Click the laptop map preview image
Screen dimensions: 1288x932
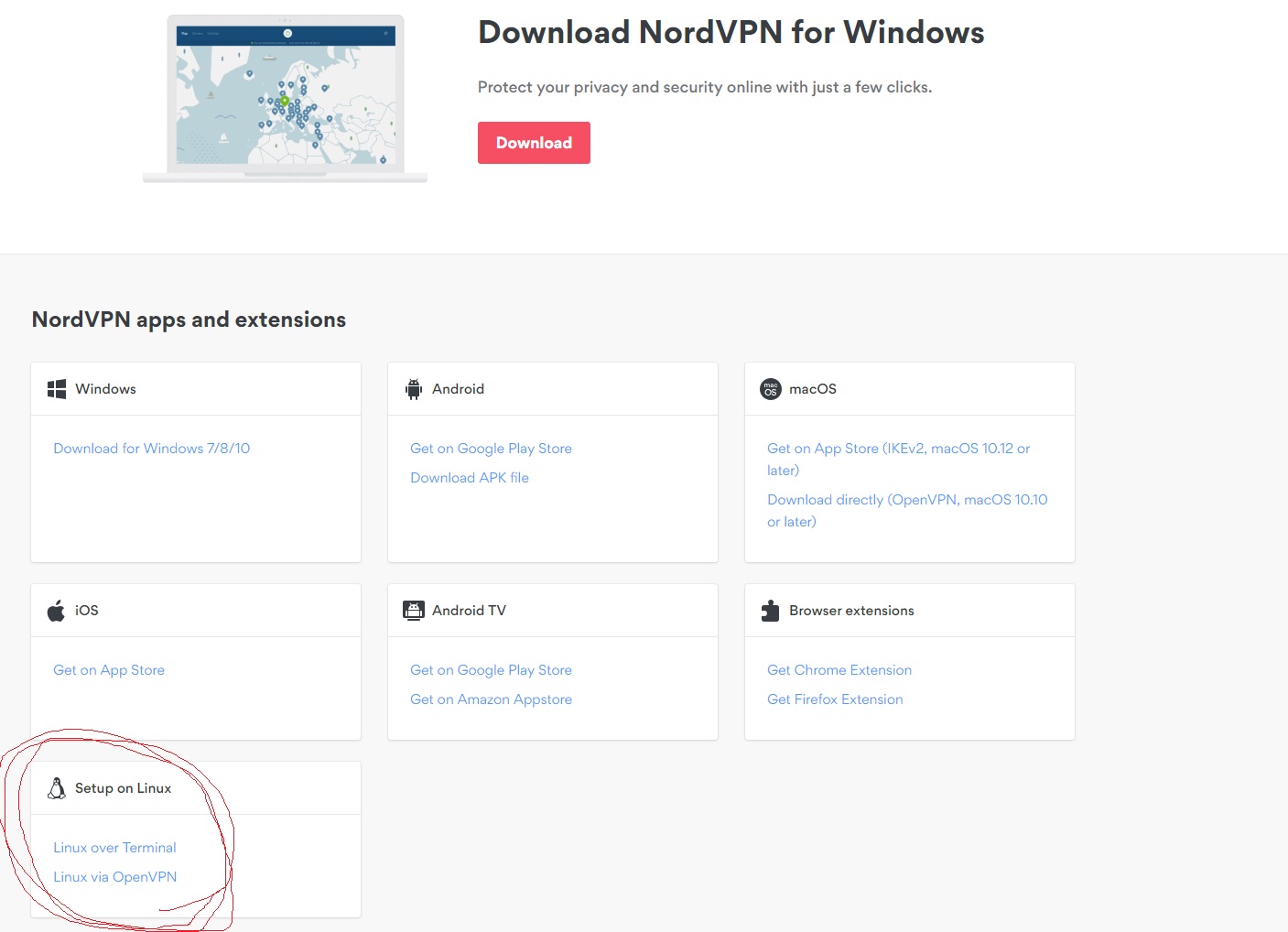[285, 98]
